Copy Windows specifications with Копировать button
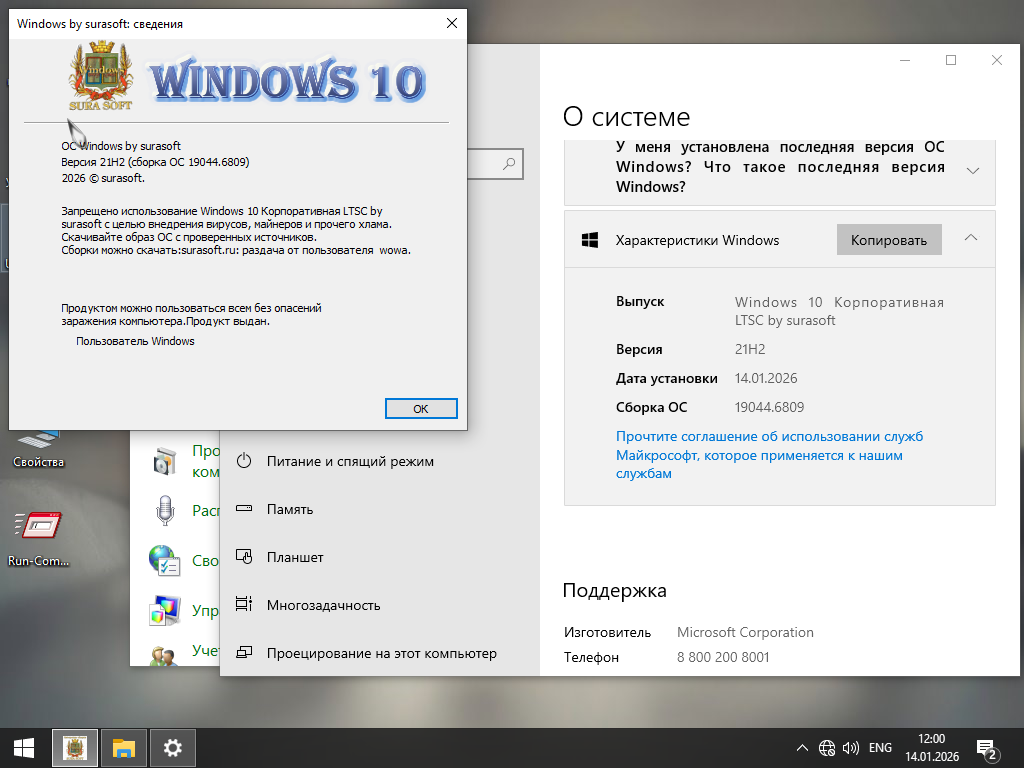The width and height of the screenshot is (1024, 768). 889,240
